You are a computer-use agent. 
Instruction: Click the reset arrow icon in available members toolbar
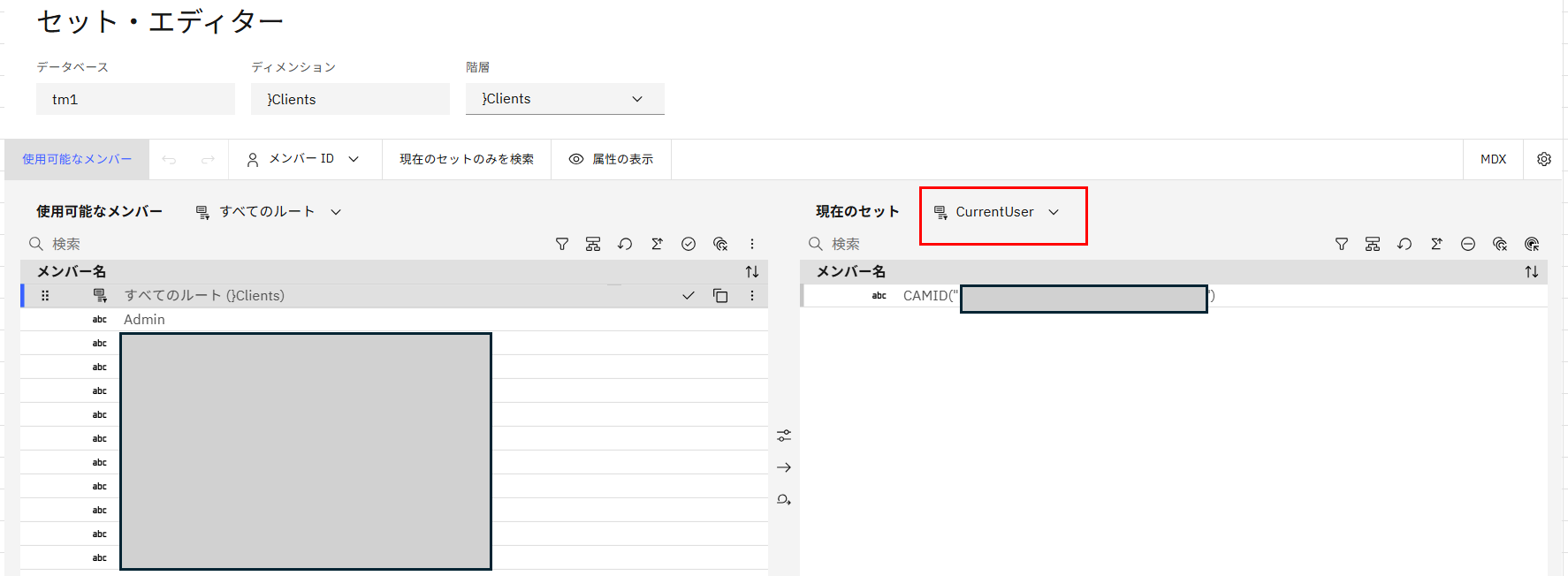(x=625, y=244)
